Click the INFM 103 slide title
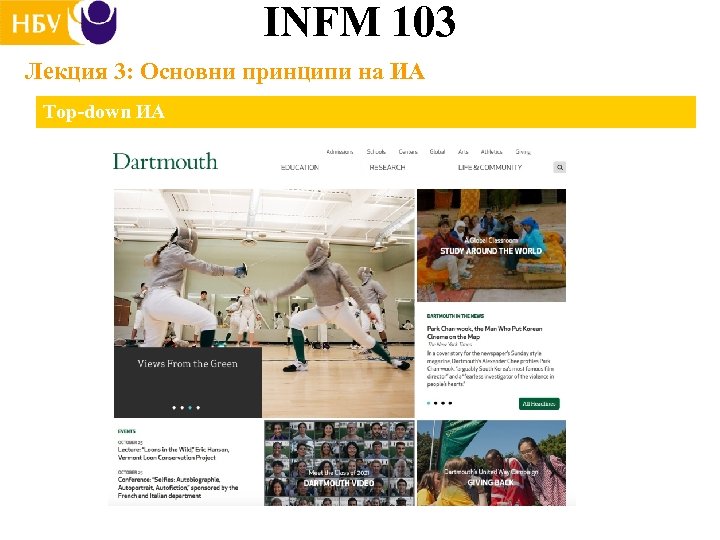Screen dimensions: 720x540 coord(360,22)
